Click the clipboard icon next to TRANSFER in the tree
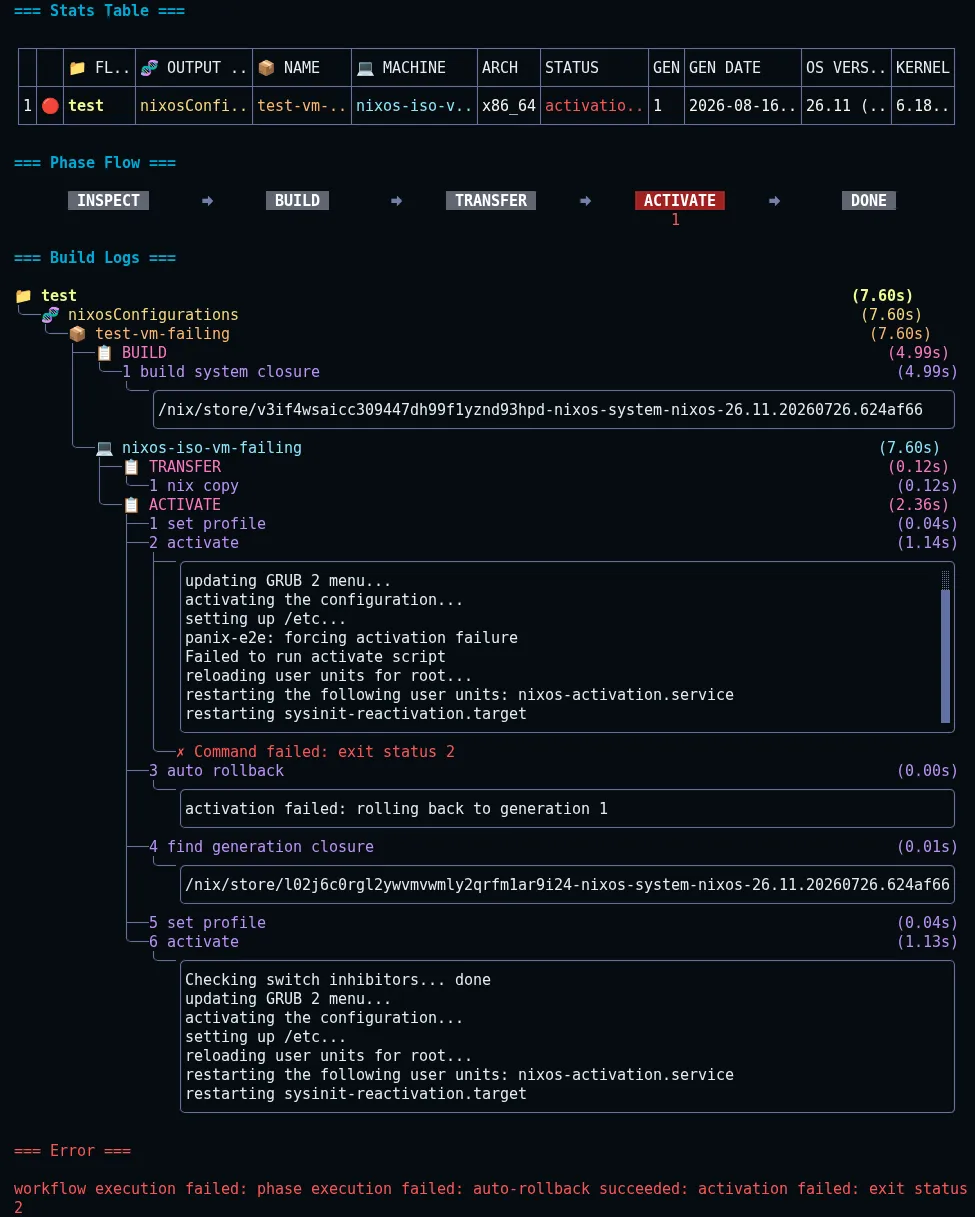 [x=131, y=467]
